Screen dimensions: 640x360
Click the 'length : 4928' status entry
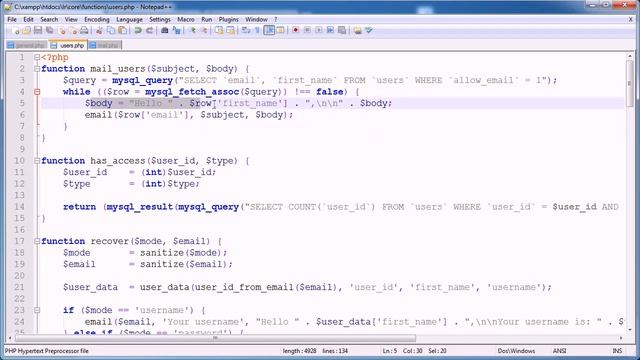point(299,351)
